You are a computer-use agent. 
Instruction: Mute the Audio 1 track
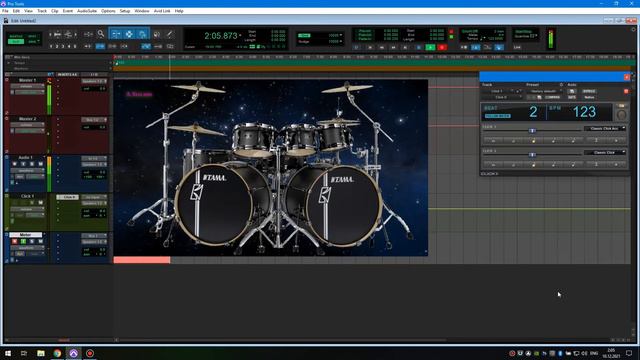pyautogui.click(x=40, y=164)
